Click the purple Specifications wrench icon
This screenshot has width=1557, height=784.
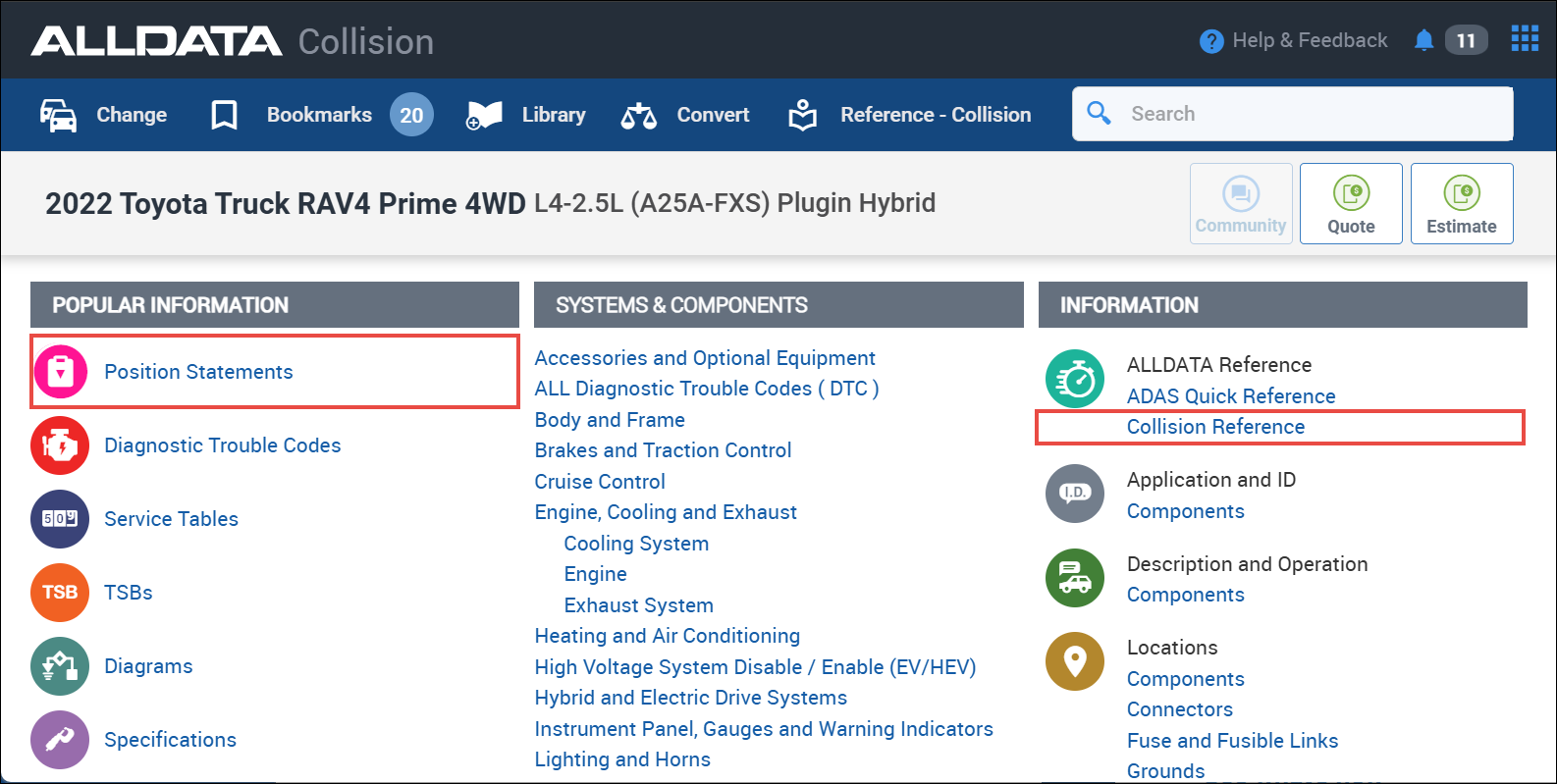tap(60, 740)
